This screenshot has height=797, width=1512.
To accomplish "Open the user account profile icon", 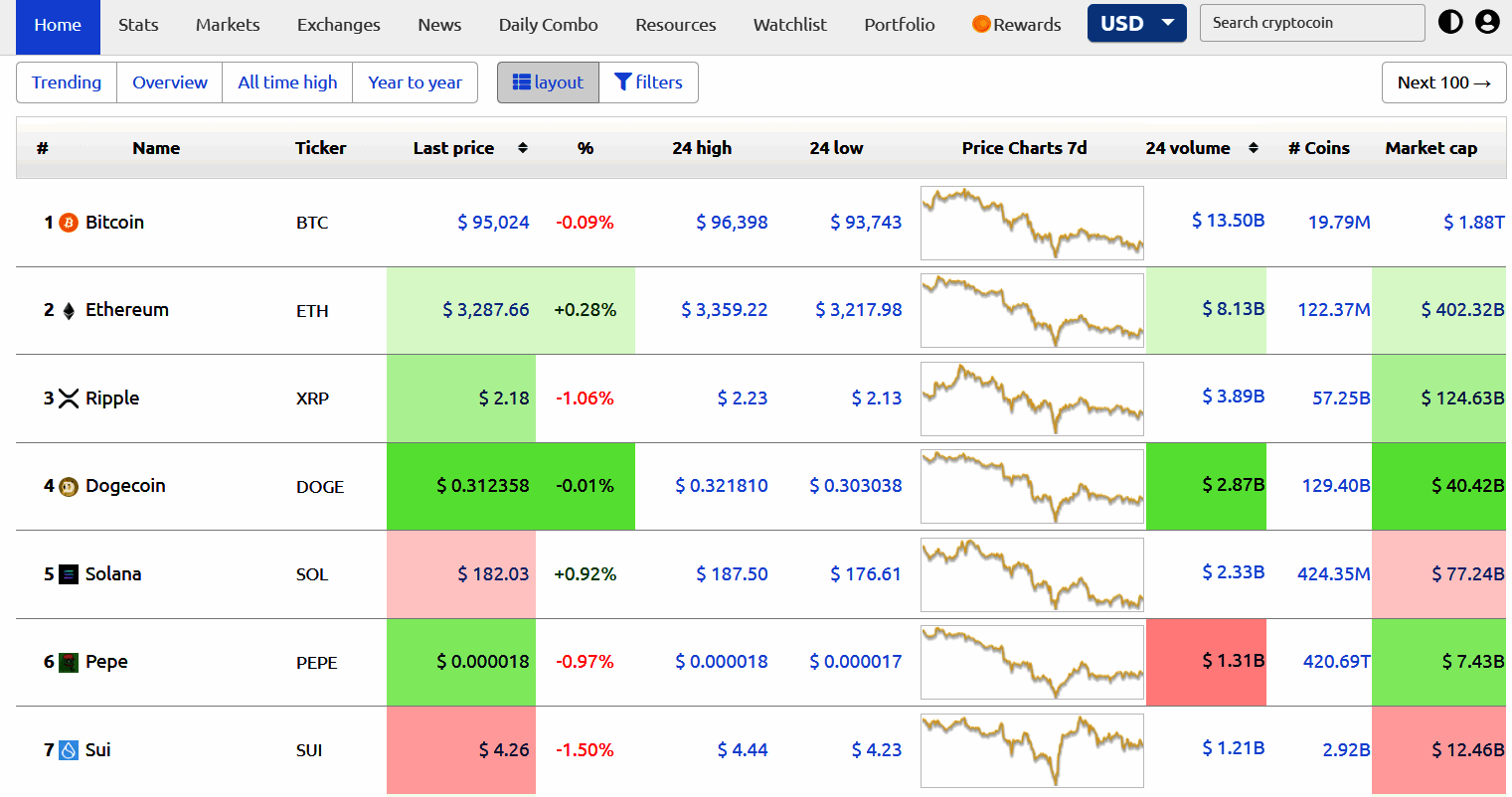I will coord(1487,22).
